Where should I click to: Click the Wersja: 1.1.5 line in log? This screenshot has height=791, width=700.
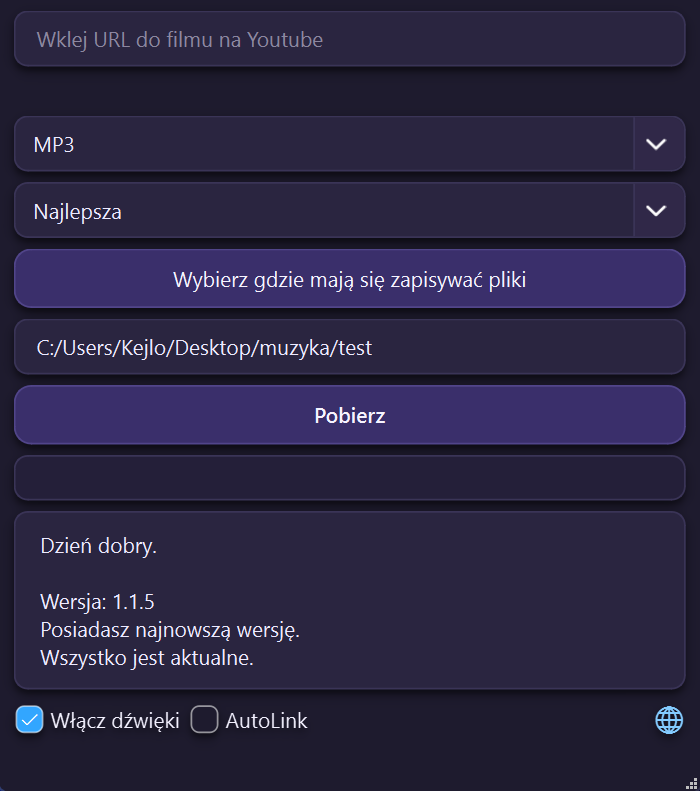[x=97, y=602]
